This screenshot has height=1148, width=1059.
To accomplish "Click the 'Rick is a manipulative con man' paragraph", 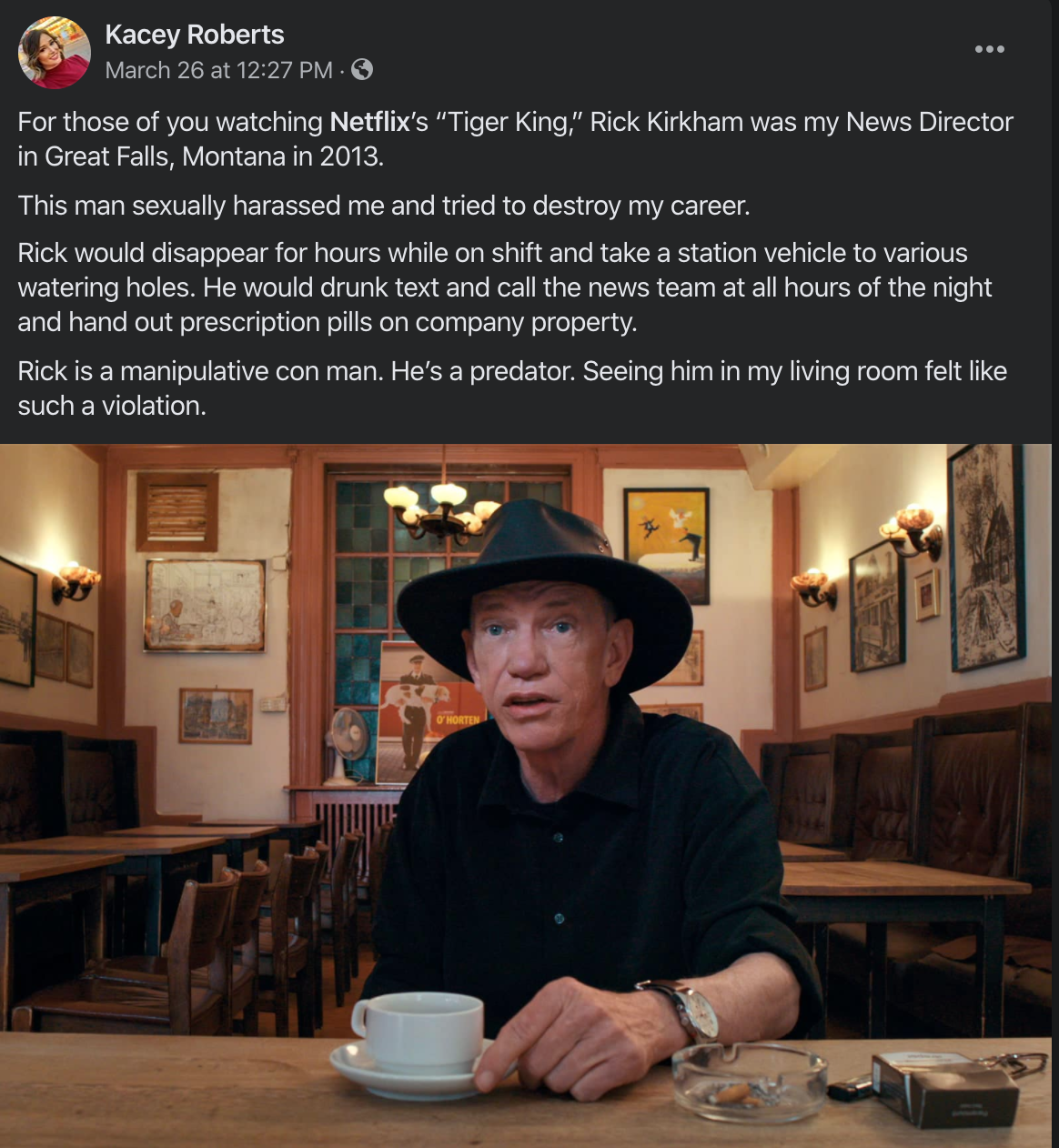I will 512,388.
